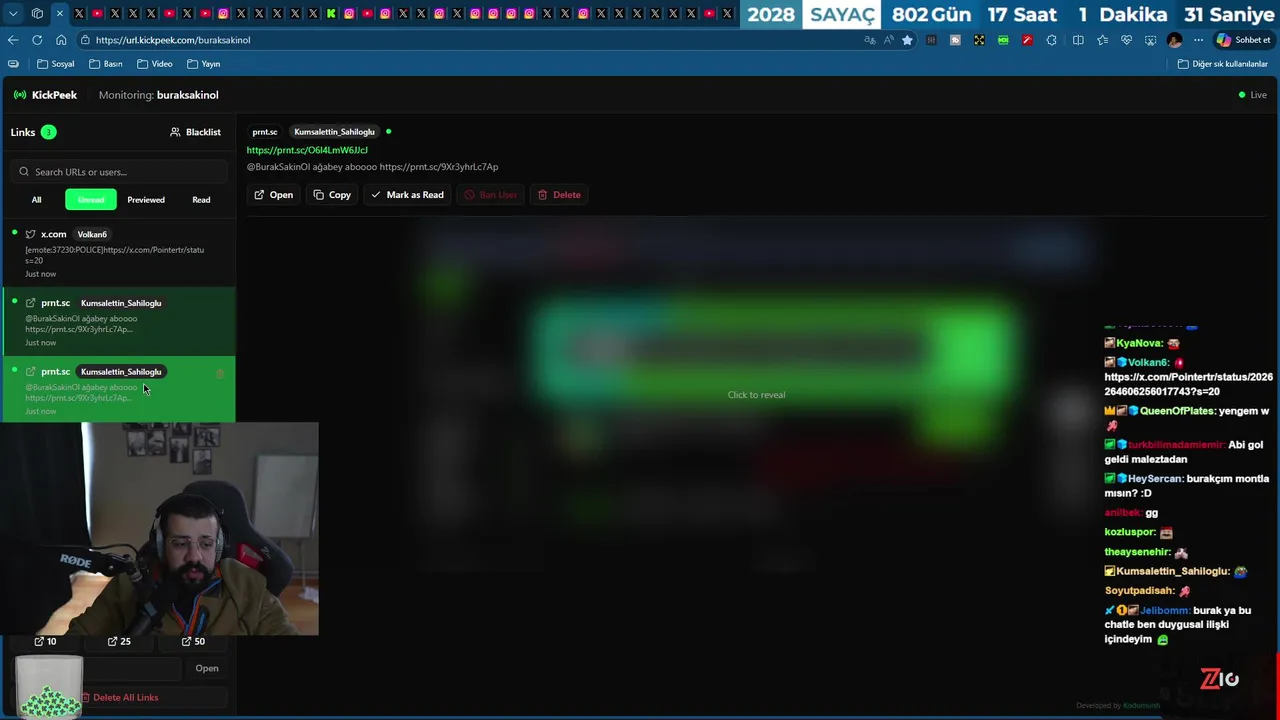Screen dimensions: 1280x720
Task: Click the x.com/Pointertr status link in chat
Action: coord(1188,384)
